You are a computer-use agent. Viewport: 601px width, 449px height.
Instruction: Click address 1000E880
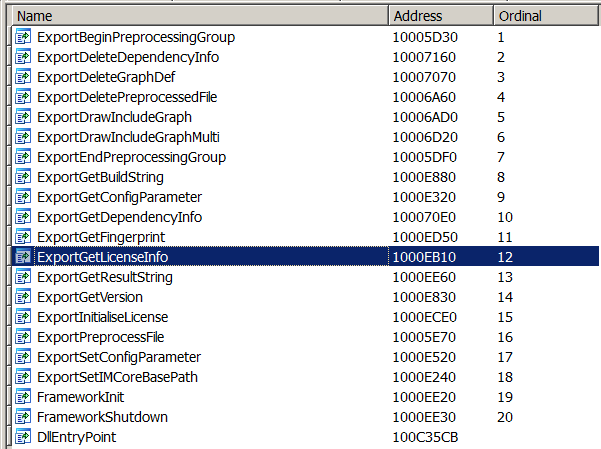coord(424,177)
